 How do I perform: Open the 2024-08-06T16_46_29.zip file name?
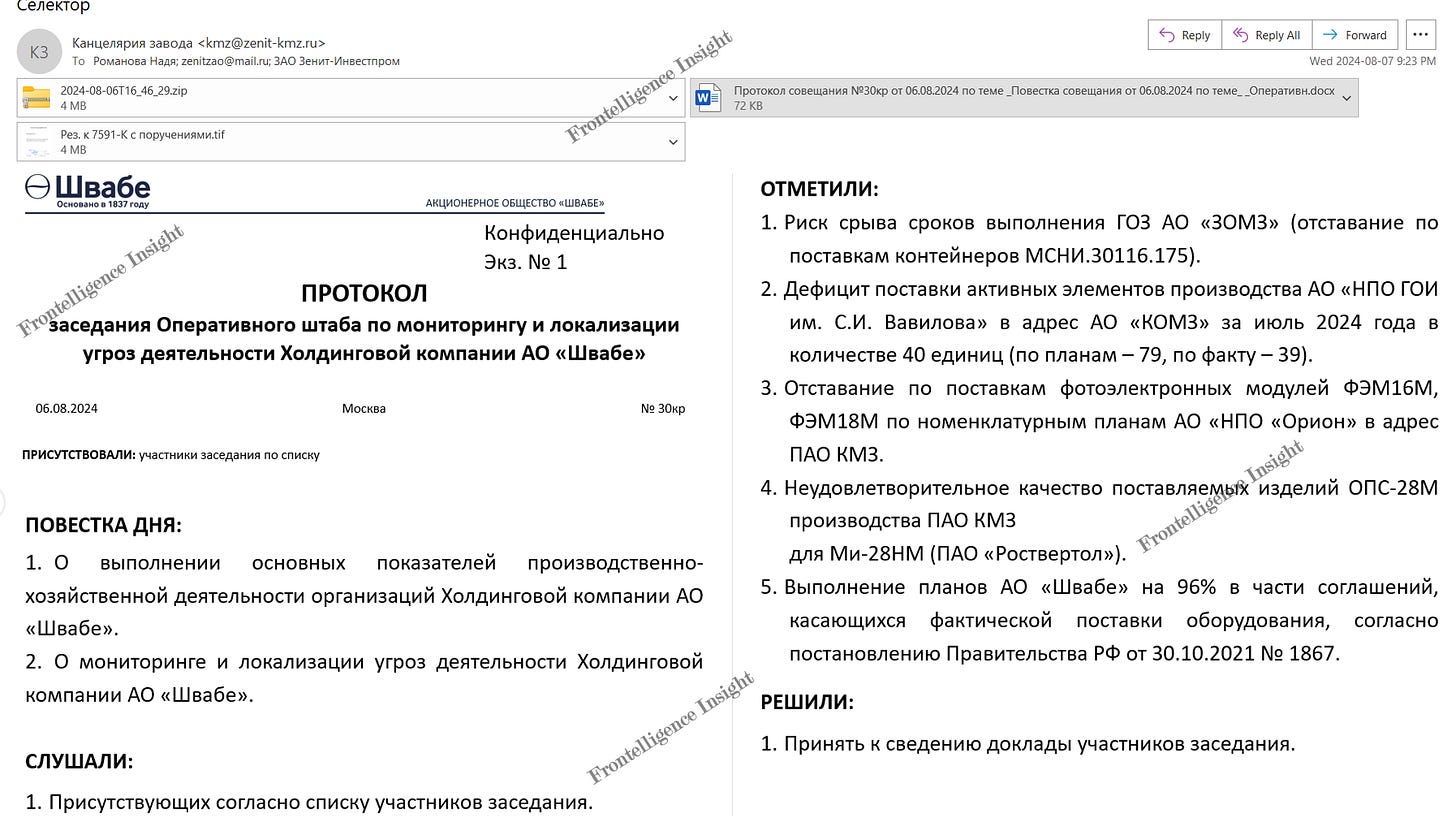point(124,90)
